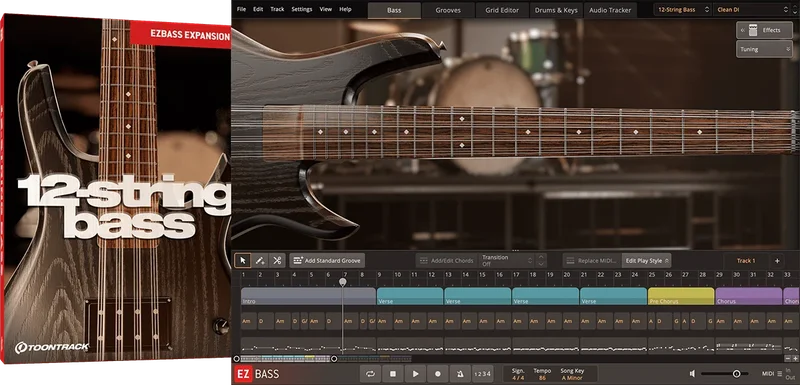Open the Effects panel
The image size is (800, 385).
[x=764, y=30]
